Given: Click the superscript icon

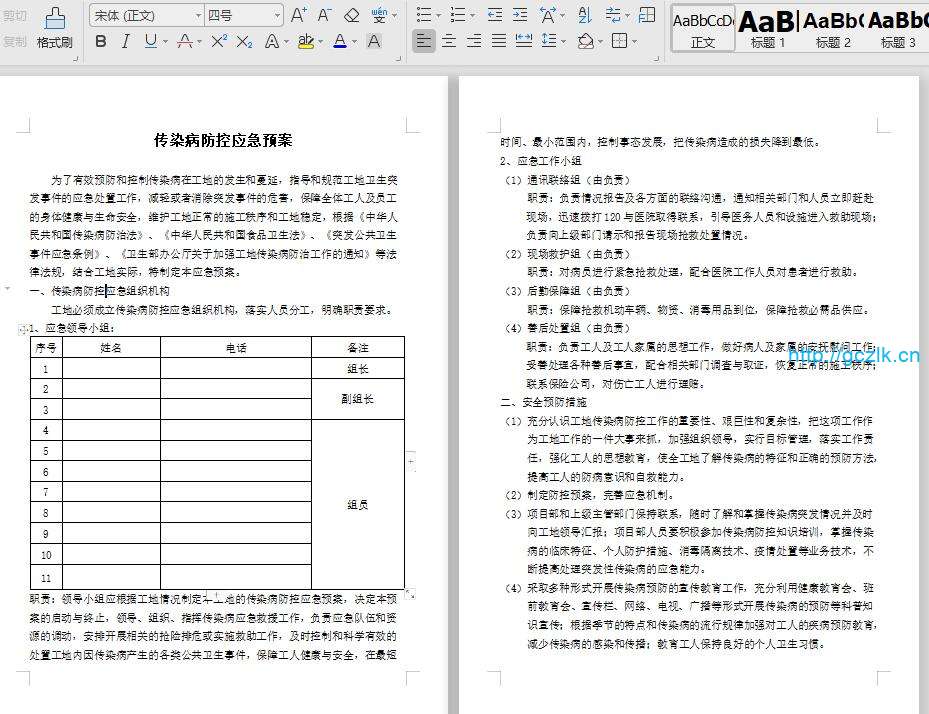Looking at the screenshot, I should [x=219, y=41].
